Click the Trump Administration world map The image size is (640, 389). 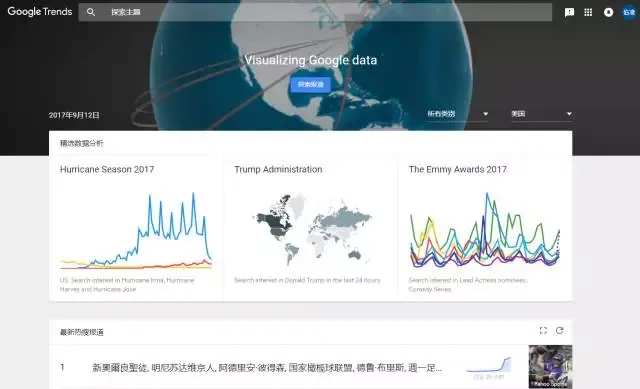pos(311,229)
